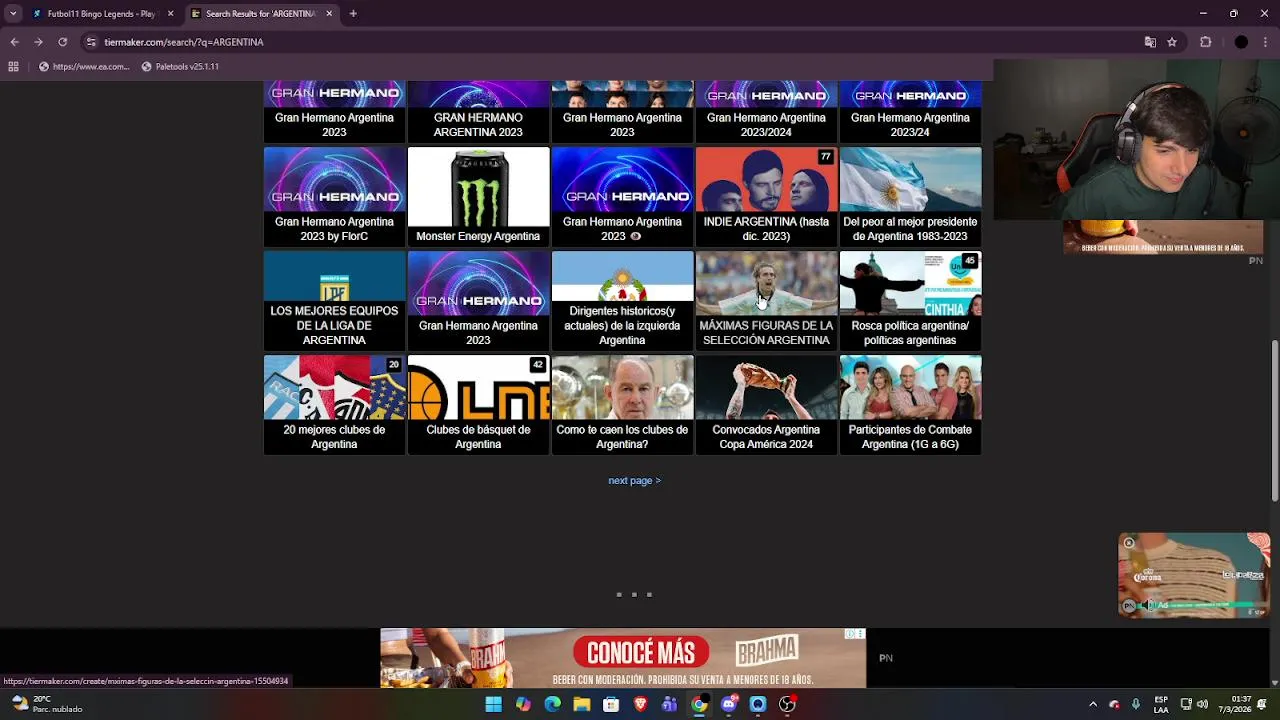This screenshot has width=1280, height=720.
Task: Close the Search Results tab
Action: (329, 14)
